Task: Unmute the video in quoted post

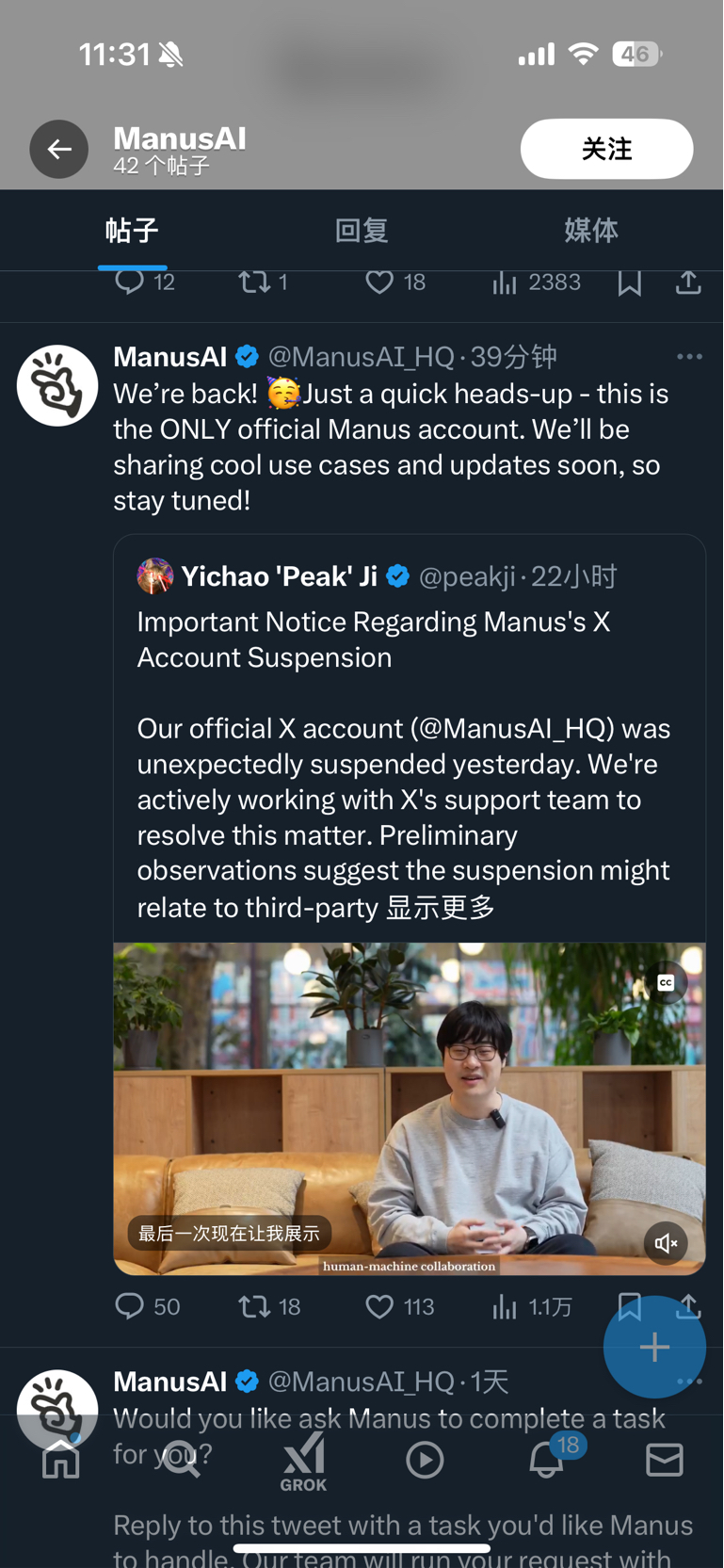Action: 666,1243
